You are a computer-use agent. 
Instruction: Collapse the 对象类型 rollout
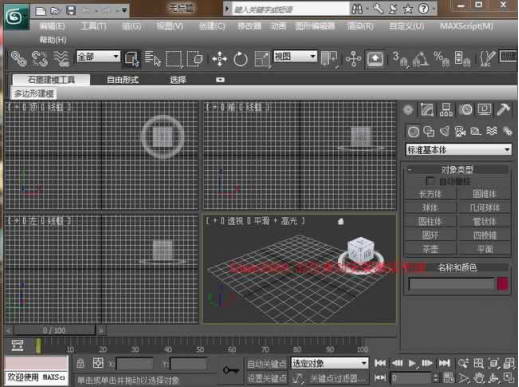(x=457, y=170)
